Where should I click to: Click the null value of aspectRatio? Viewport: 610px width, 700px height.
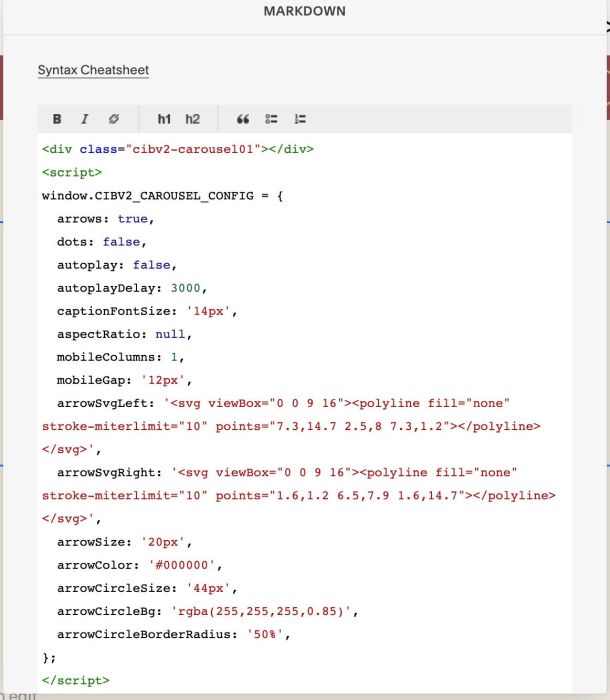[x=170, y=334]
